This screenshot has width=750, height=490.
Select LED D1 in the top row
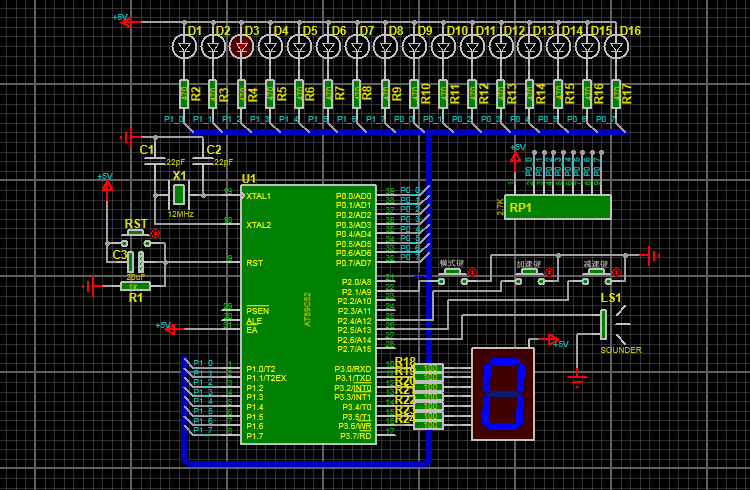point(184,47)
